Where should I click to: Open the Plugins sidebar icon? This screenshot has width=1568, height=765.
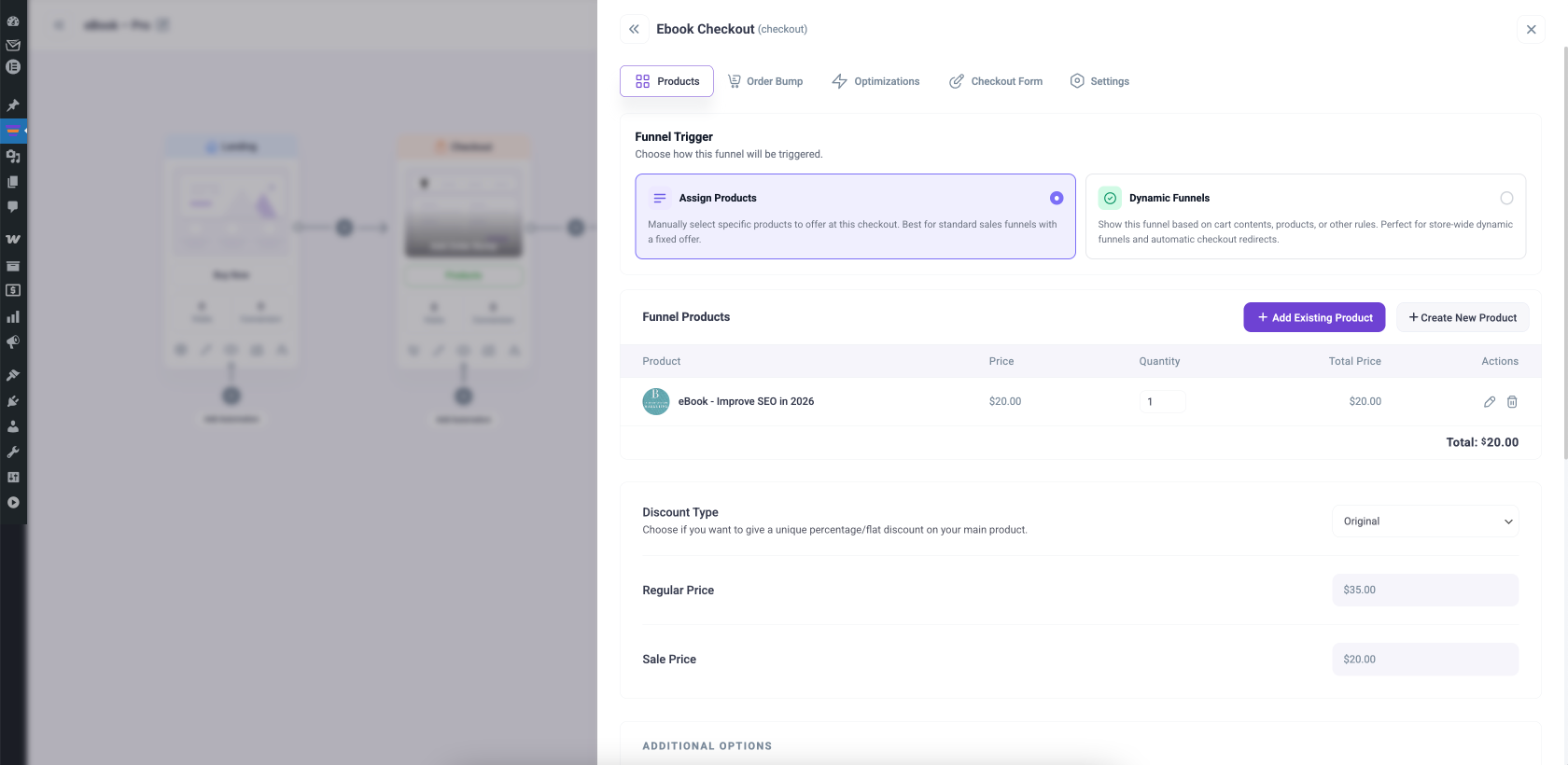coord(13,401)
